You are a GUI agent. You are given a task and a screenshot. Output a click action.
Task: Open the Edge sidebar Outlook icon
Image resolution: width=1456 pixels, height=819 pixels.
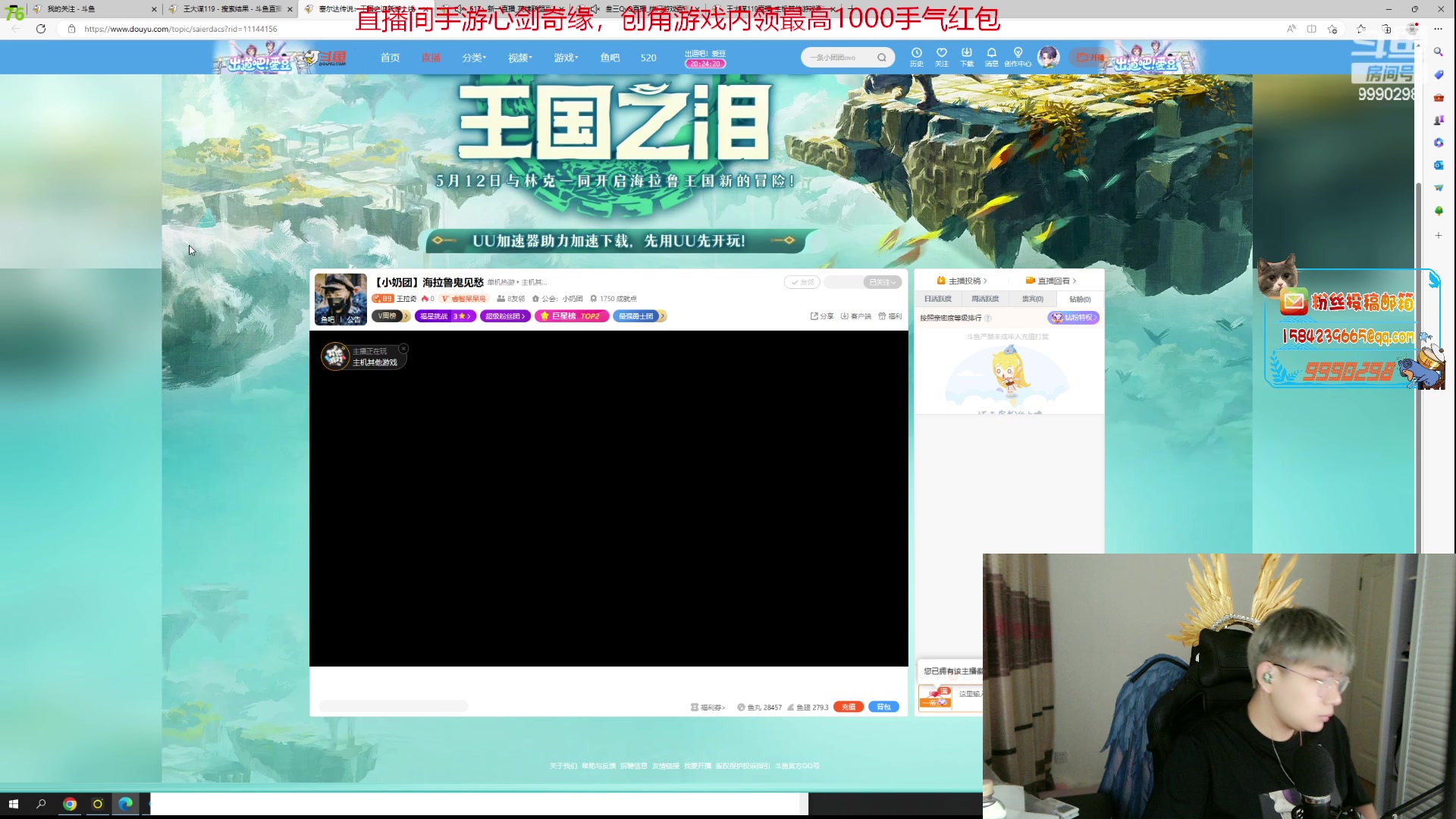[x=1438, y=165]
